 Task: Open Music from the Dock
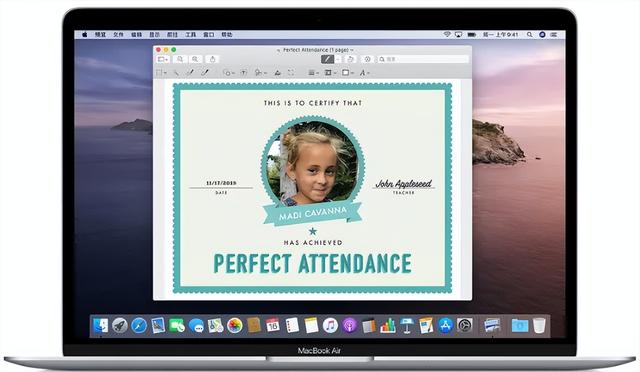coord(330,325)
